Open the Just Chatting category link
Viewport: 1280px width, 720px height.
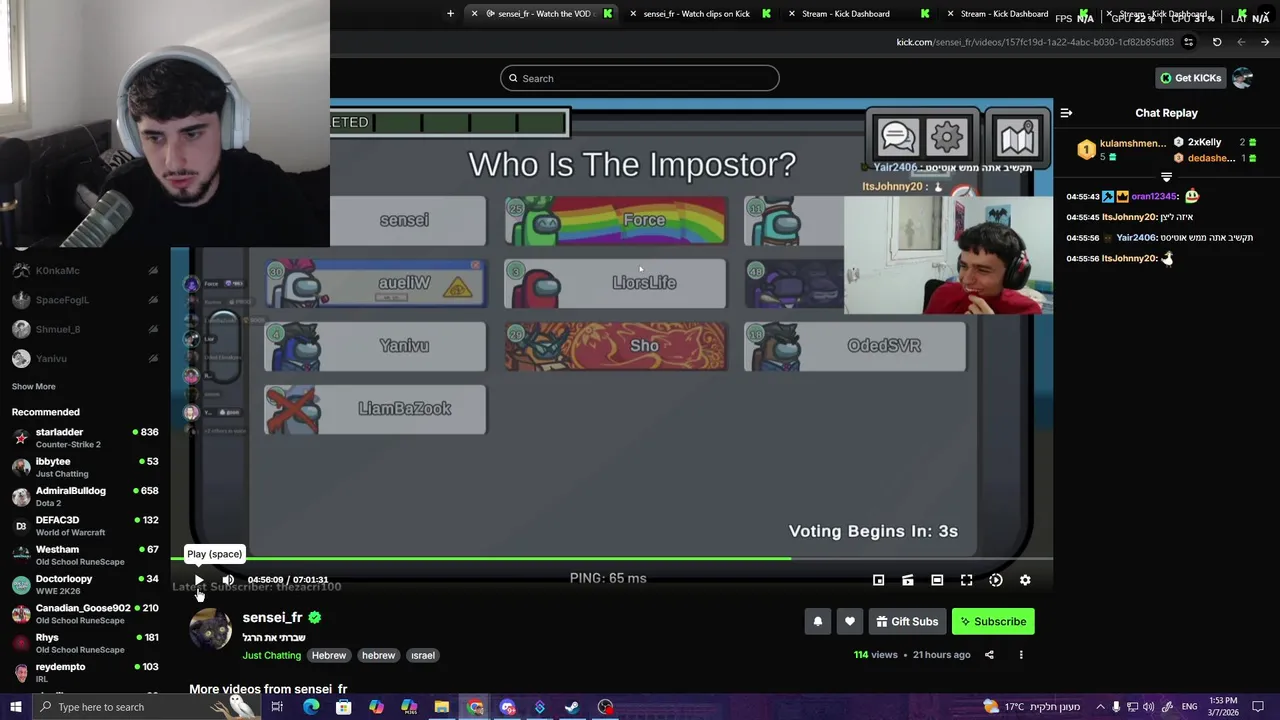(x=271, y=656)
